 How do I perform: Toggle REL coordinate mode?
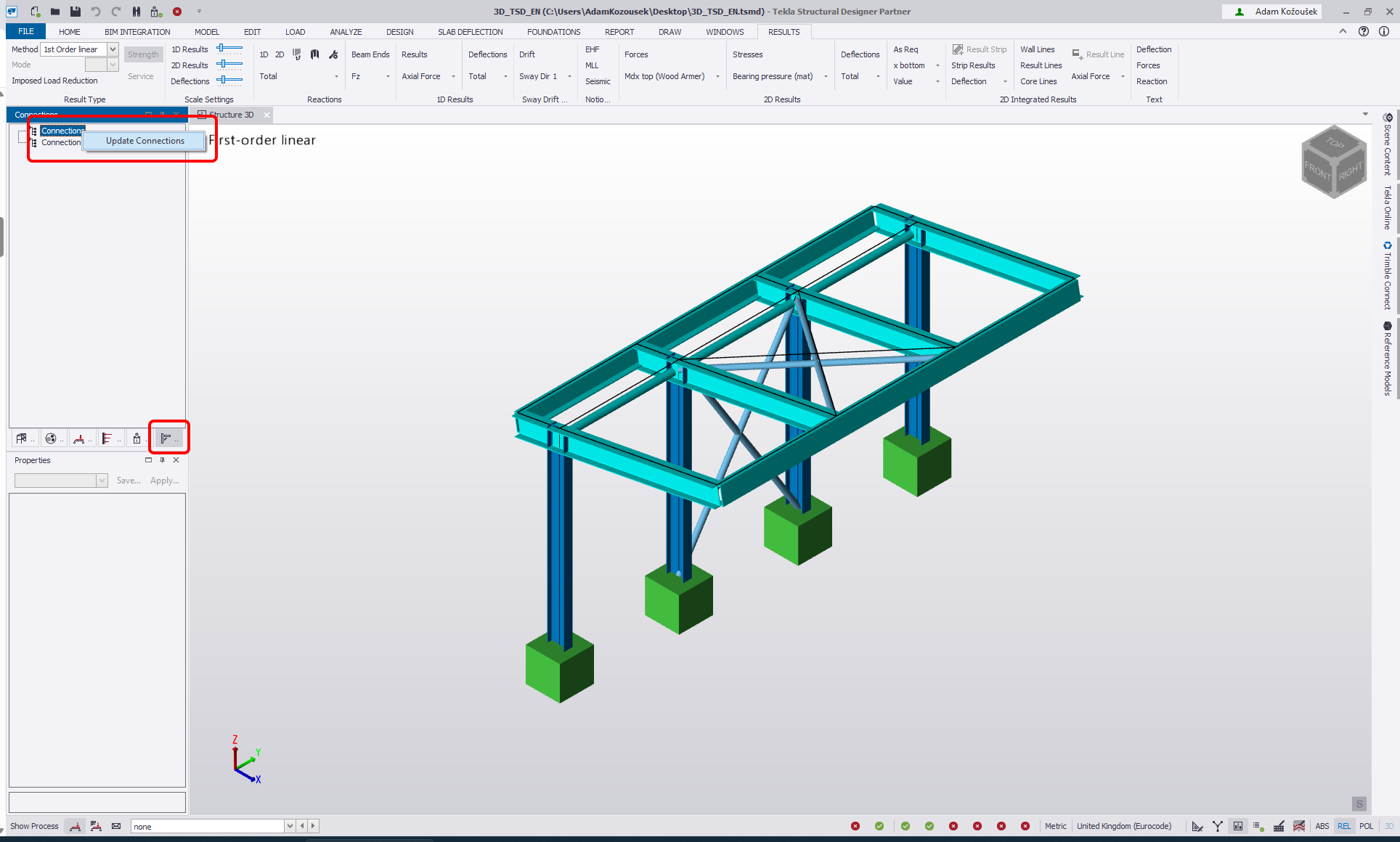pos(1344,826)
